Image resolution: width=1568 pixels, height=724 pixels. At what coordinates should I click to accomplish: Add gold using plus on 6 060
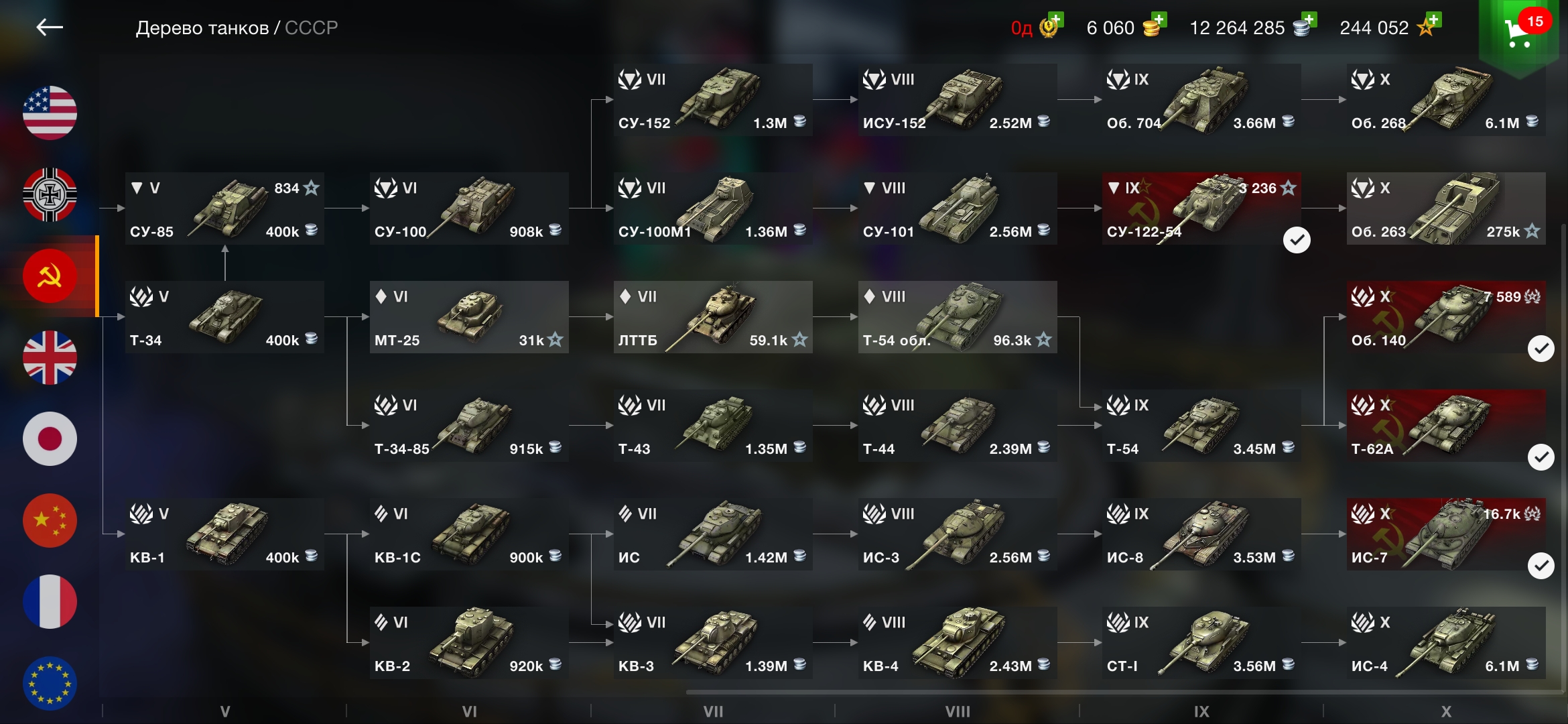pyautogui.click(x=1159, y=19)
